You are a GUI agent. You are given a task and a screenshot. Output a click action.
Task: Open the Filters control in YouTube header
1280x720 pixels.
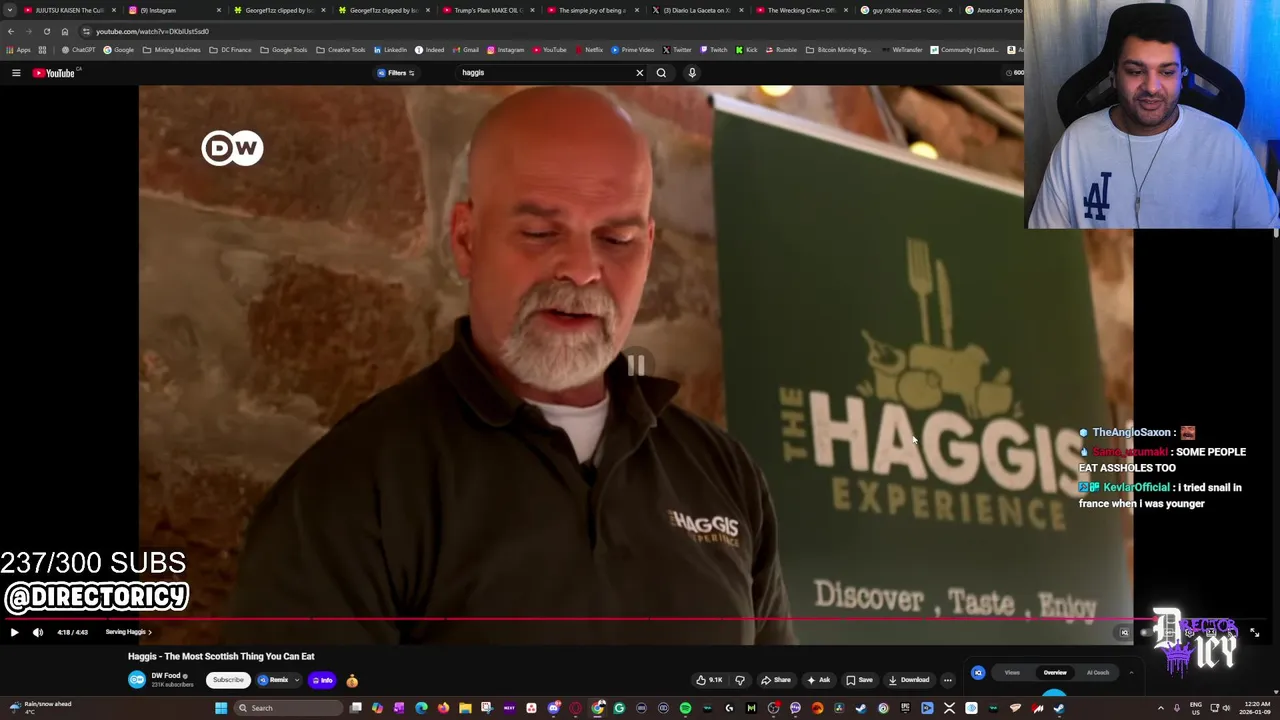pyautogui.click(x=396, y=73)
